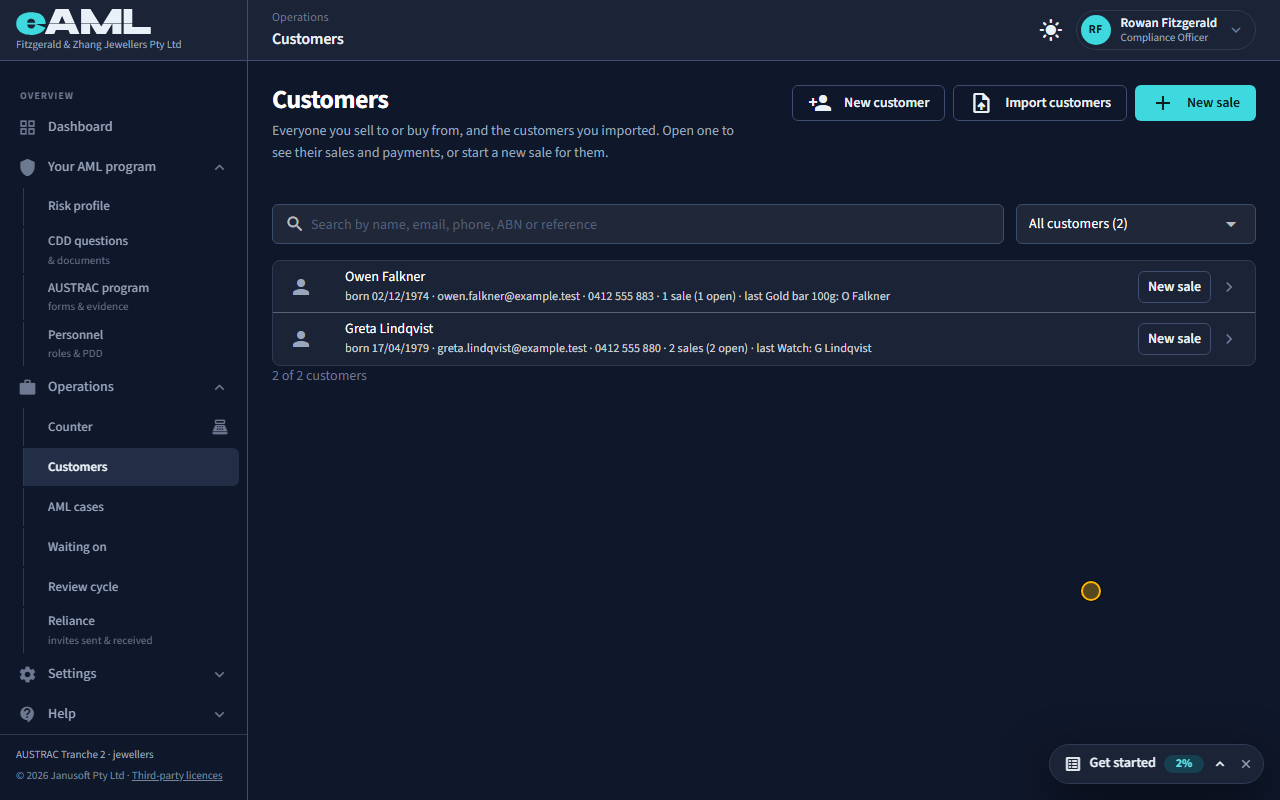This screenshot has height=800, width=1280.
Task: Open the Dashboard page
Action: click(123, 127)
